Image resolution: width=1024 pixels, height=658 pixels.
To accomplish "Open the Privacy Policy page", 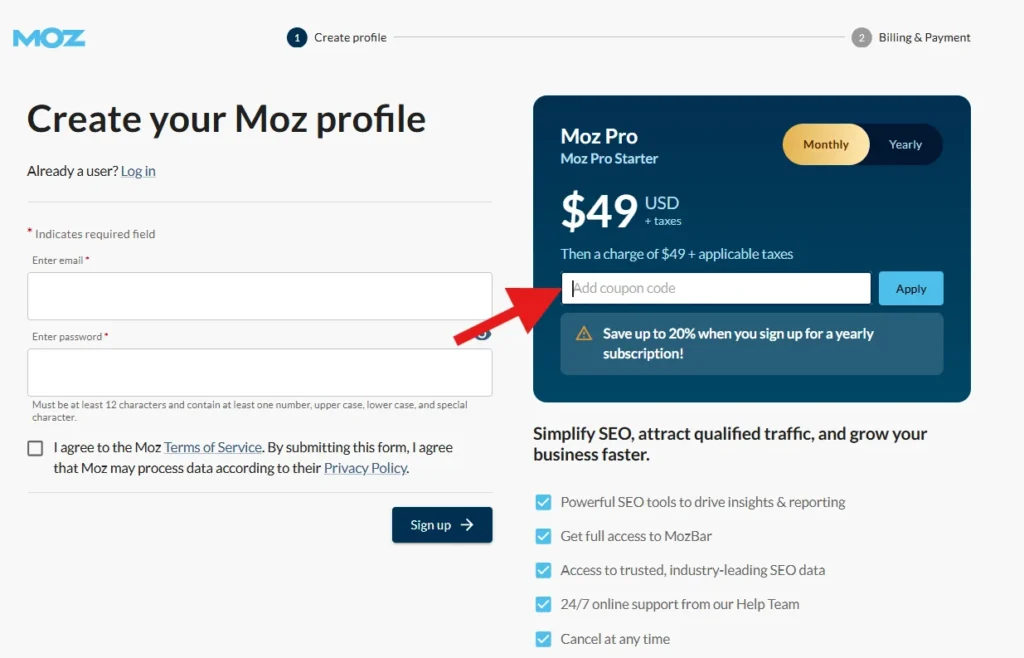I will 365,467.
